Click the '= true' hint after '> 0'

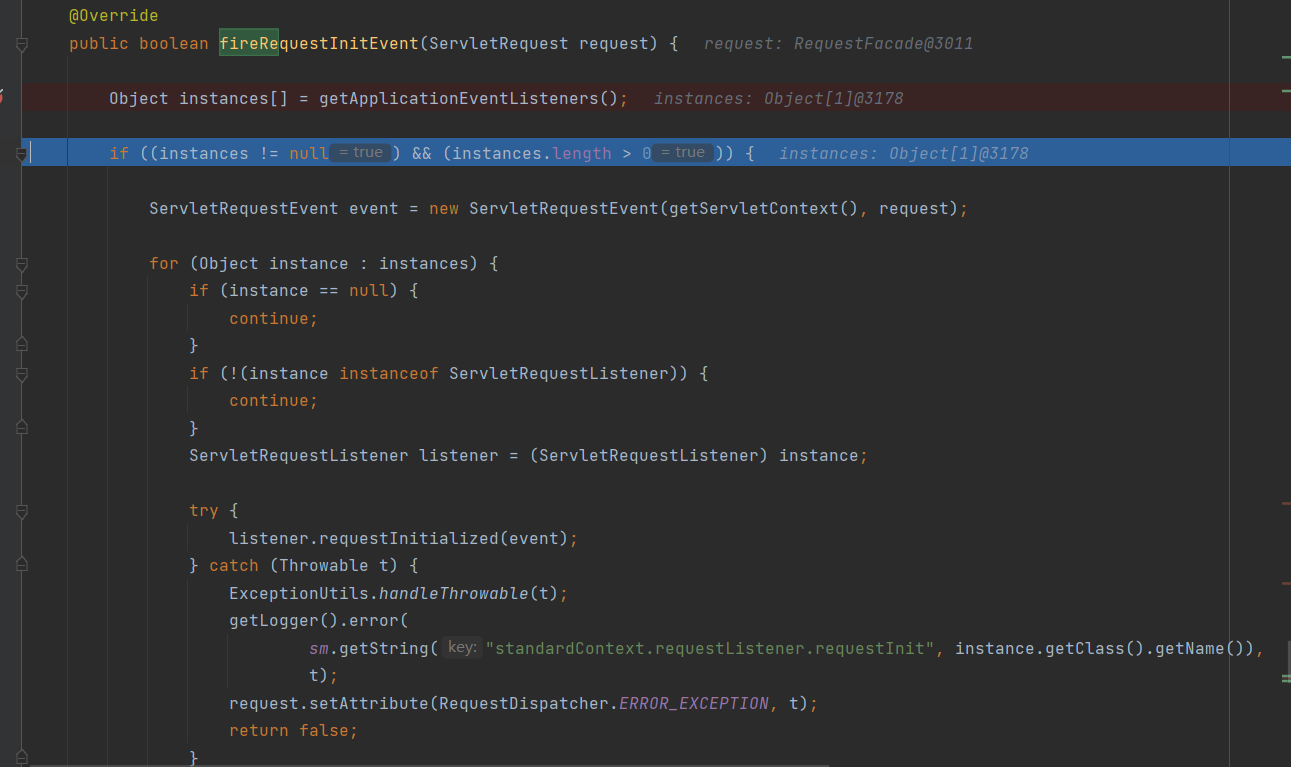click(682, 153)
